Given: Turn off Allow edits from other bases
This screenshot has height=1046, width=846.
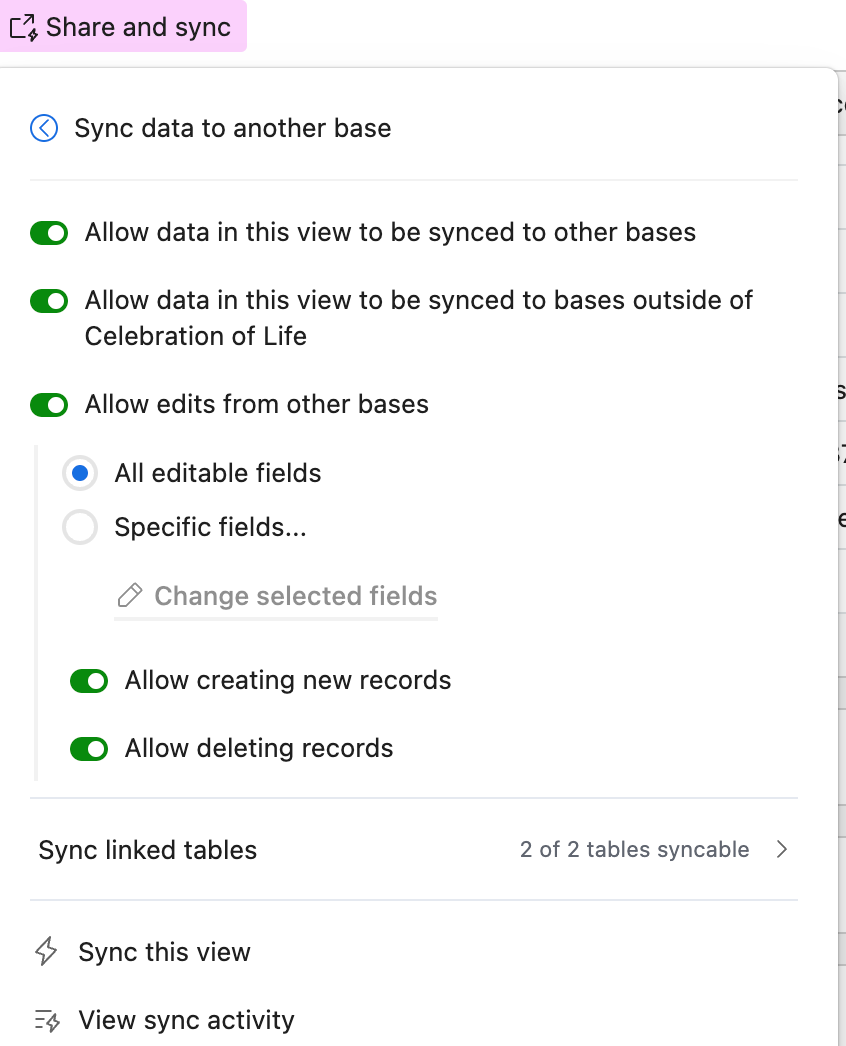Looking at the screenshot, I should [x=49, y=405].
